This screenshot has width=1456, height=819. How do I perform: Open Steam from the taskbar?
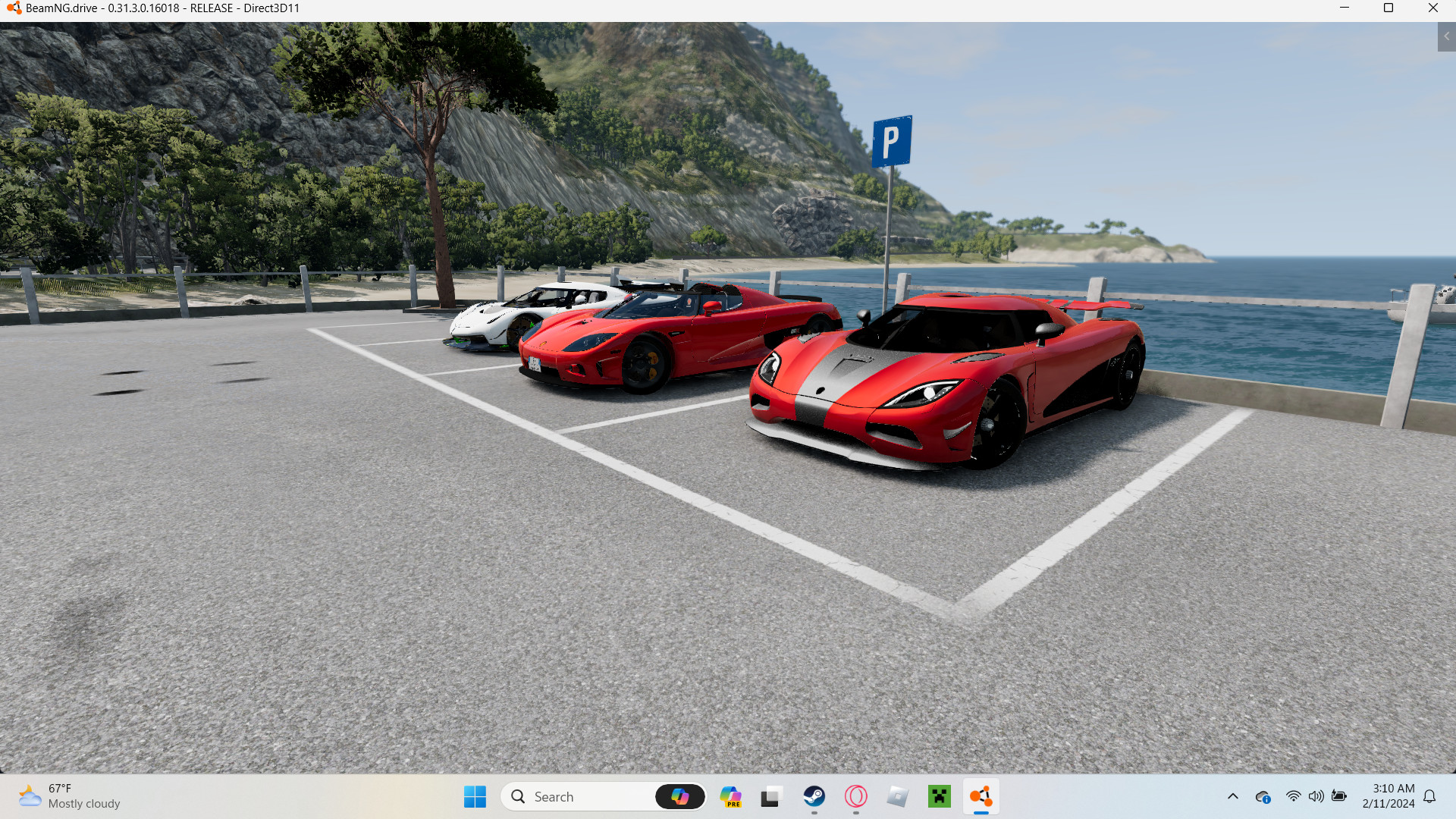click(814, 797)
